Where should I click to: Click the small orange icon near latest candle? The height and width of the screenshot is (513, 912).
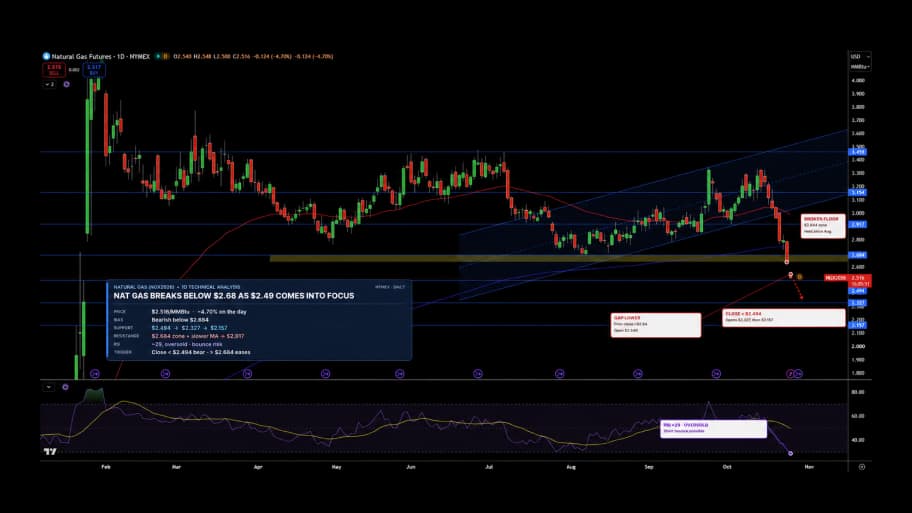[x=800, y=277]
